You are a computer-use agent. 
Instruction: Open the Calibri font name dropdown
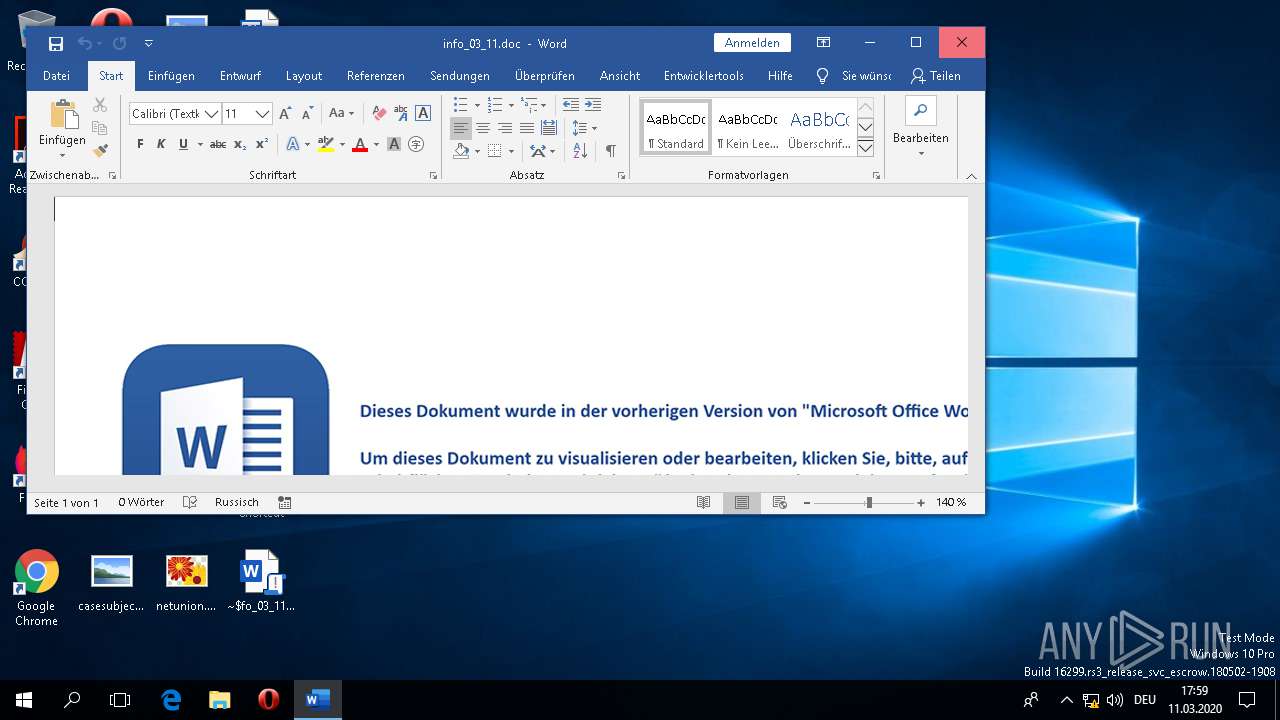(211, 114)
